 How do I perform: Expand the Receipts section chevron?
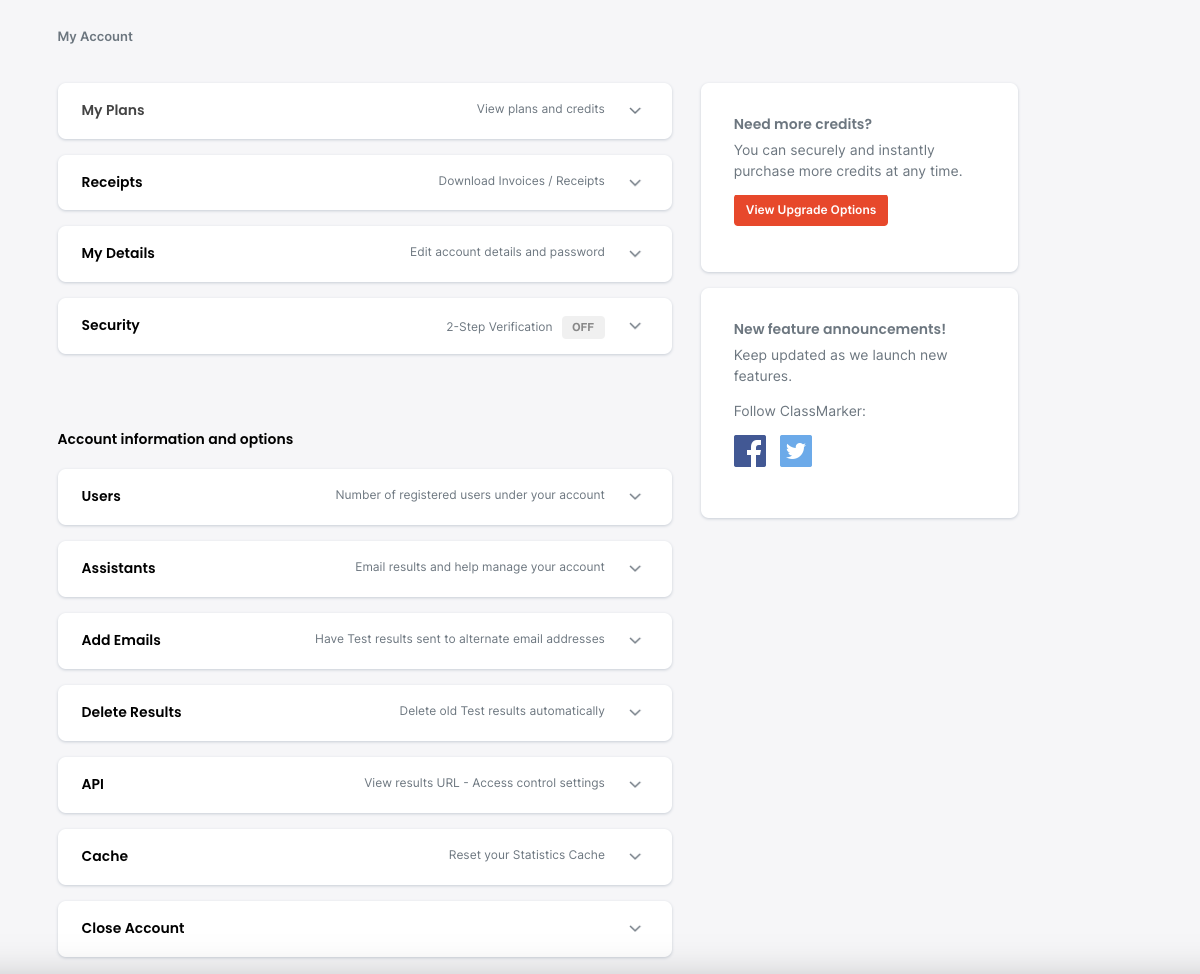click(635, 183)
